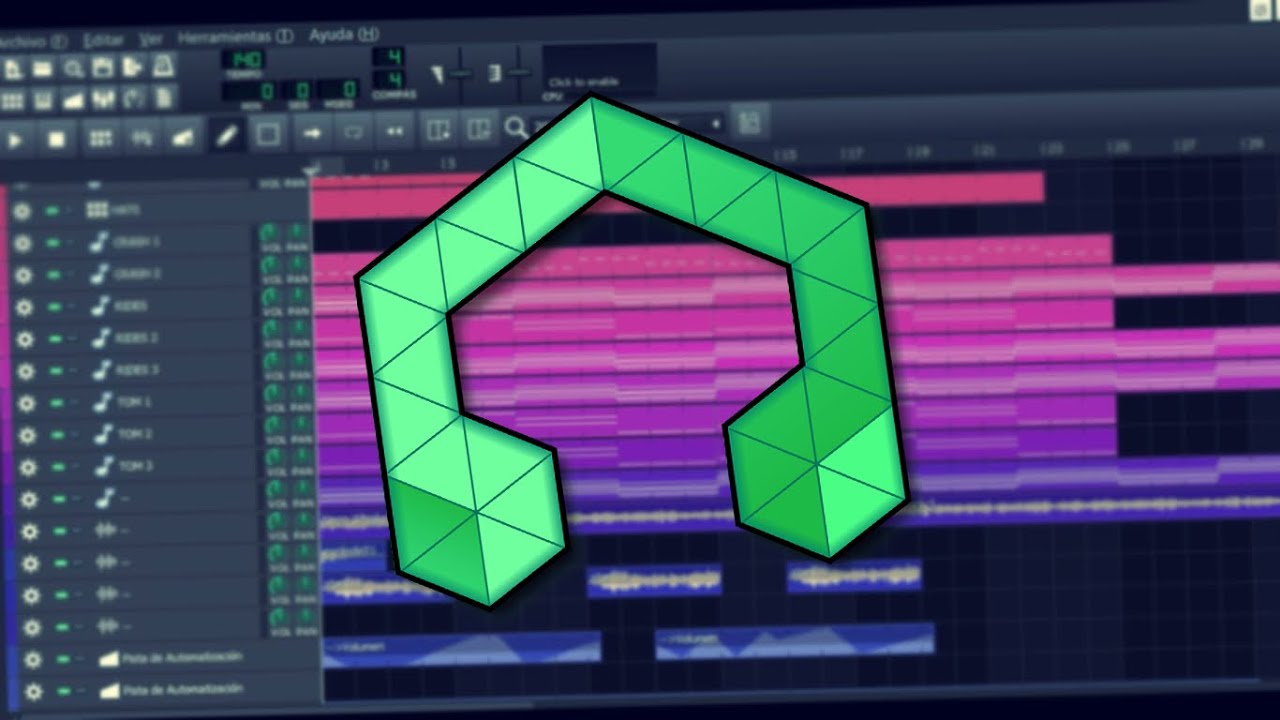Show the Automation Editor window icon
The height and width of the screenshot is (720, 1280).
point(73,100)
